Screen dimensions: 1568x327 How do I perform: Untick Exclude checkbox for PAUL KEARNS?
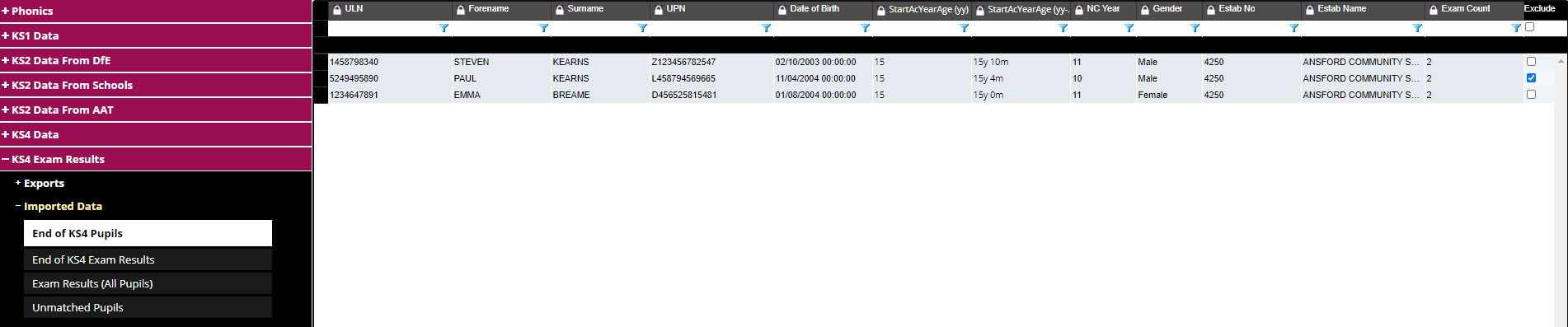pos(1531,78)
